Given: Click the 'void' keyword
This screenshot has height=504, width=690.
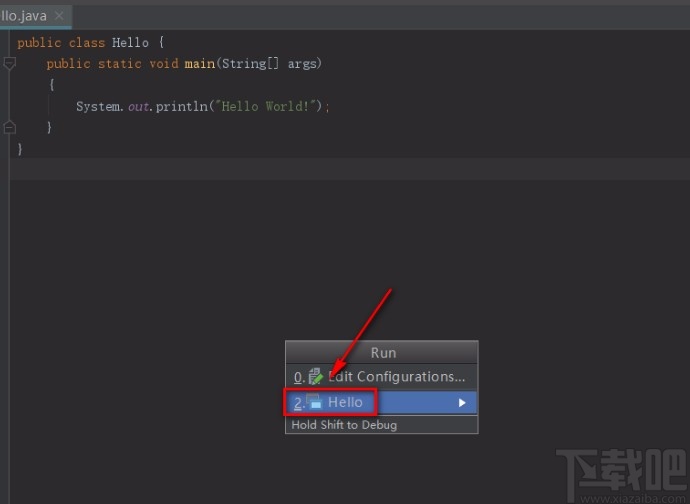Looking at the screenshot, I should click(x=164, y=63).
